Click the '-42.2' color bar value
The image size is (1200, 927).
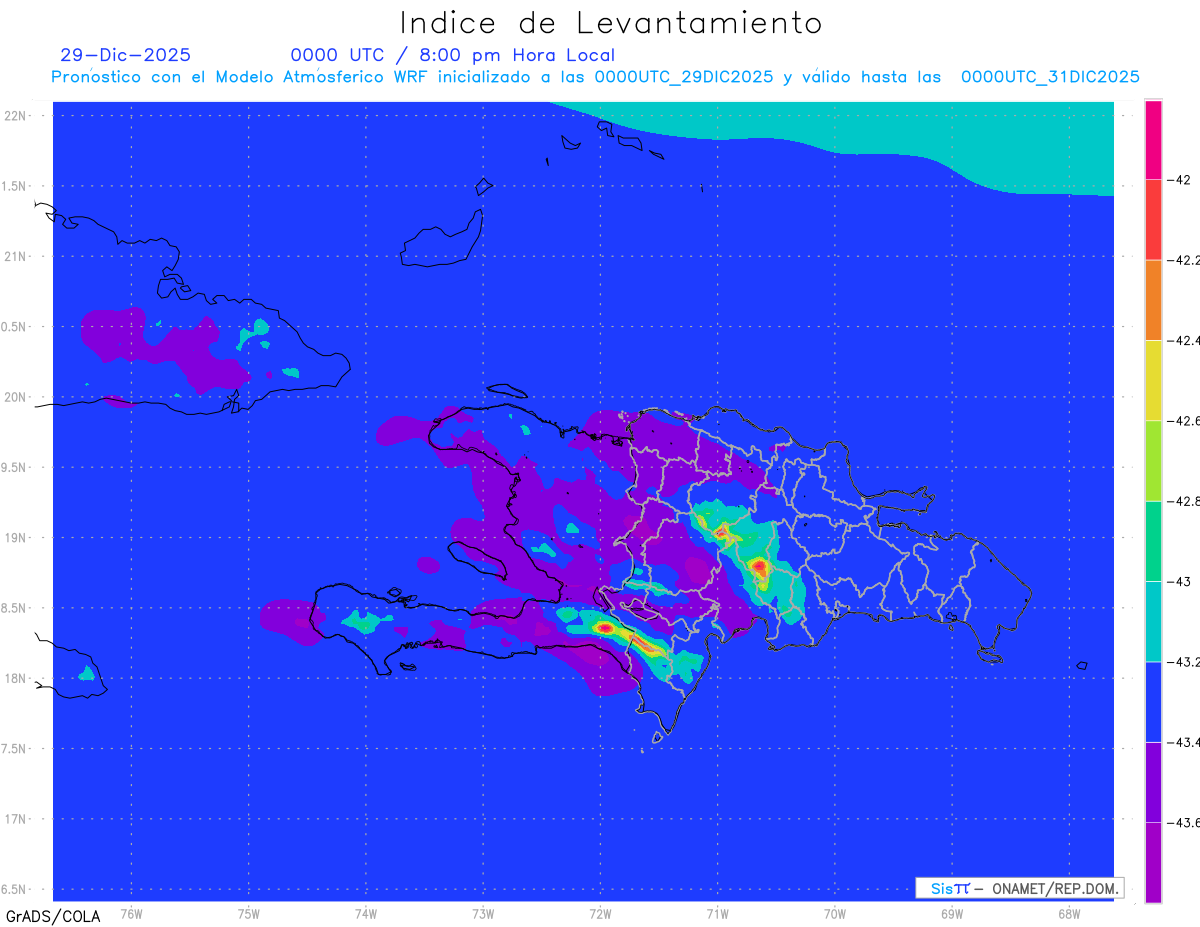pyautogui.click(x=1185, y=260)
